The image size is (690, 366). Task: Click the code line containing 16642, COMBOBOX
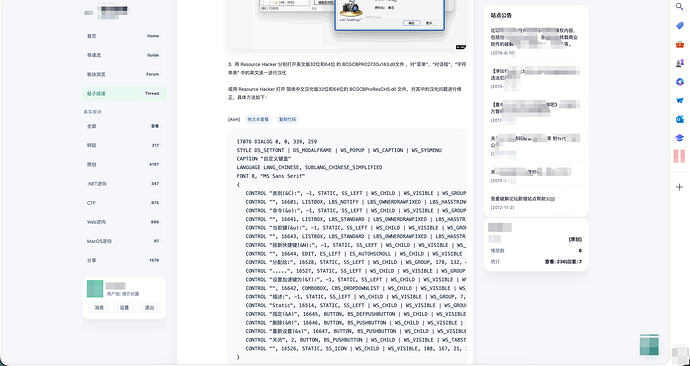pyautogui.click(x=356, y=288)
